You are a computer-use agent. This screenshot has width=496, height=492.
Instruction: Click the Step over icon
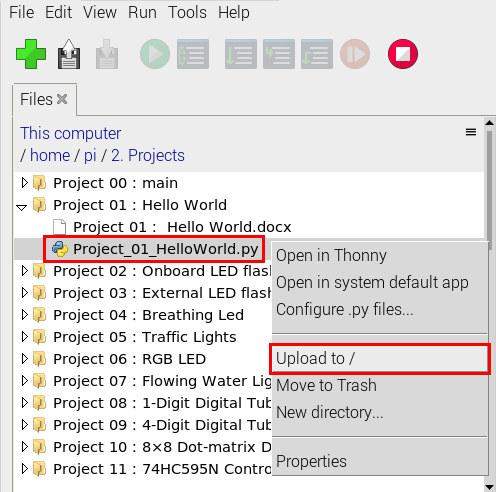[x=241, y=54]
